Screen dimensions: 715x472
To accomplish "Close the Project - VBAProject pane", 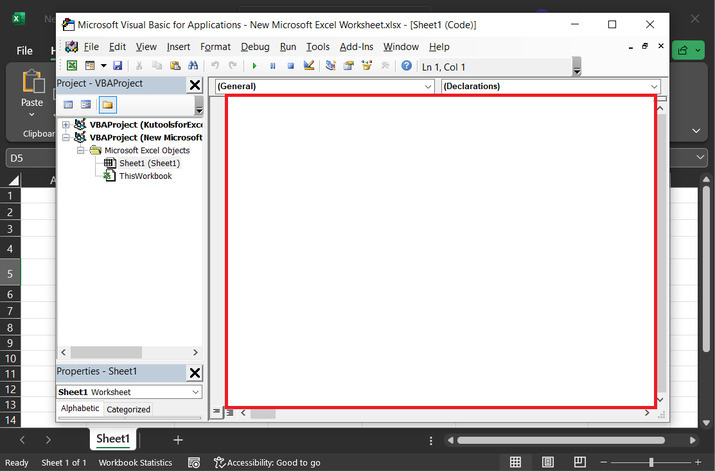I will tap(195, 85).
